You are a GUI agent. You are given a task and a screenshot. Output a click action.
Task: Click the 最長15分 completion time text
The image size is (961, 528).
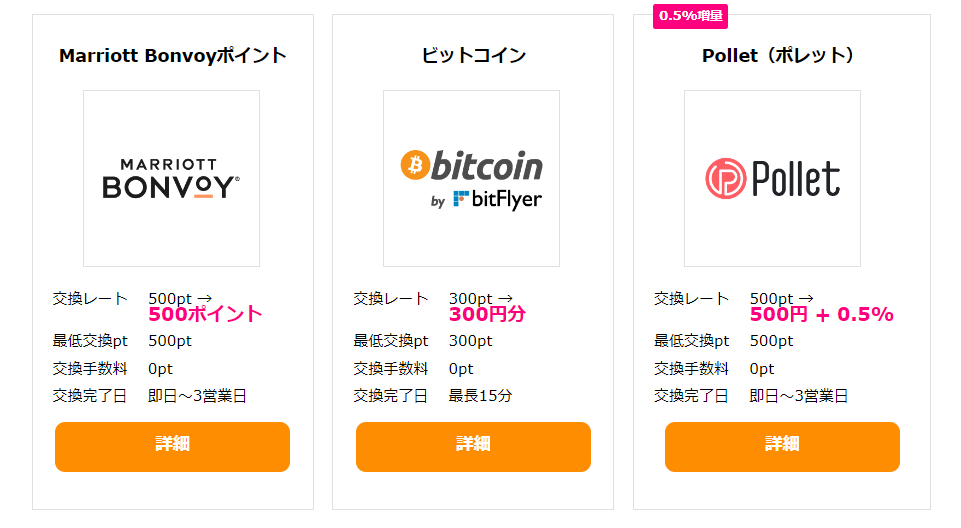point(480,396)
